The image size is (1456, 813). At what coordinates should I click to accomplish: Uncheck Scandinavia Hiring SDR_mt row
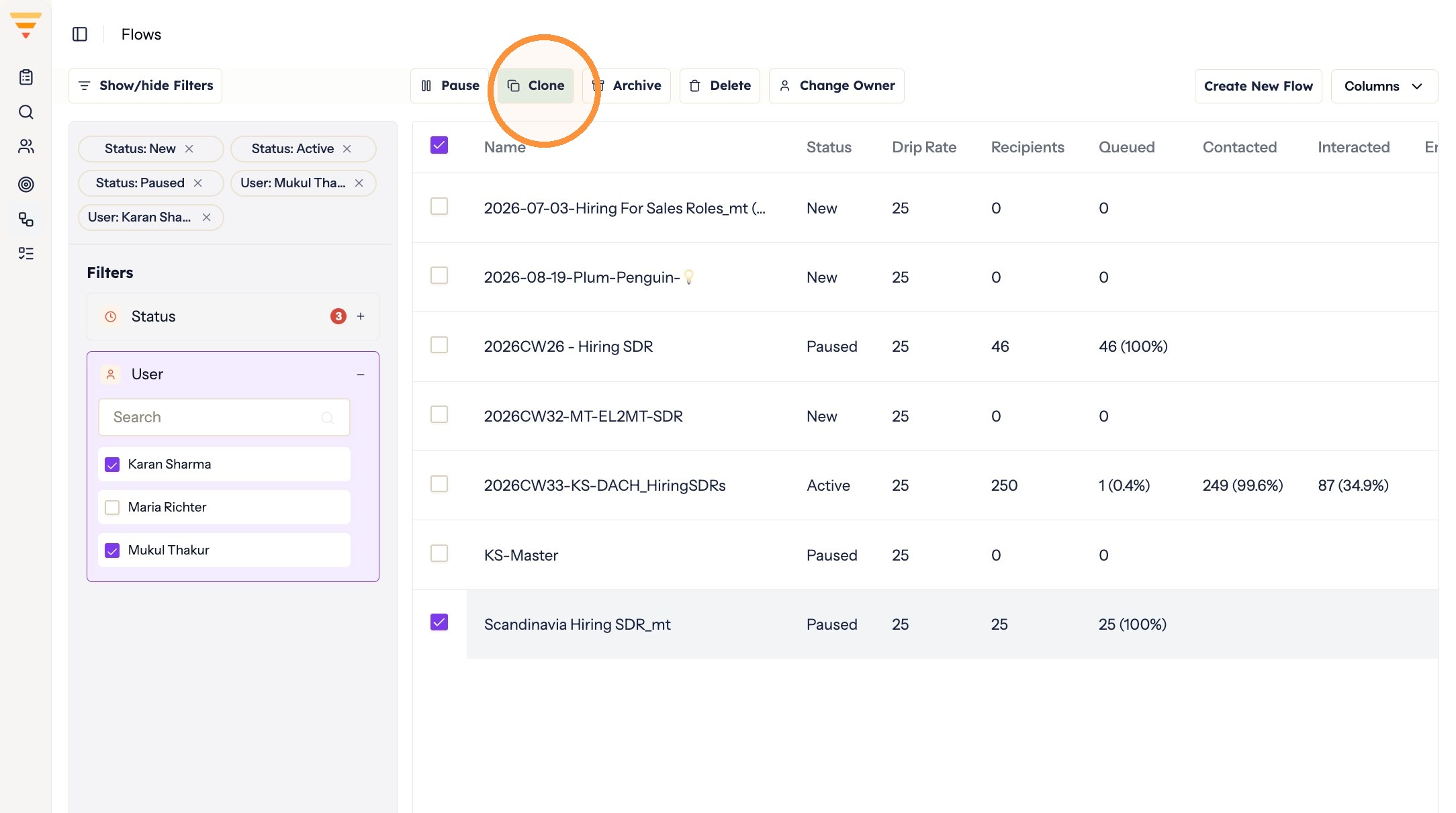439,622
